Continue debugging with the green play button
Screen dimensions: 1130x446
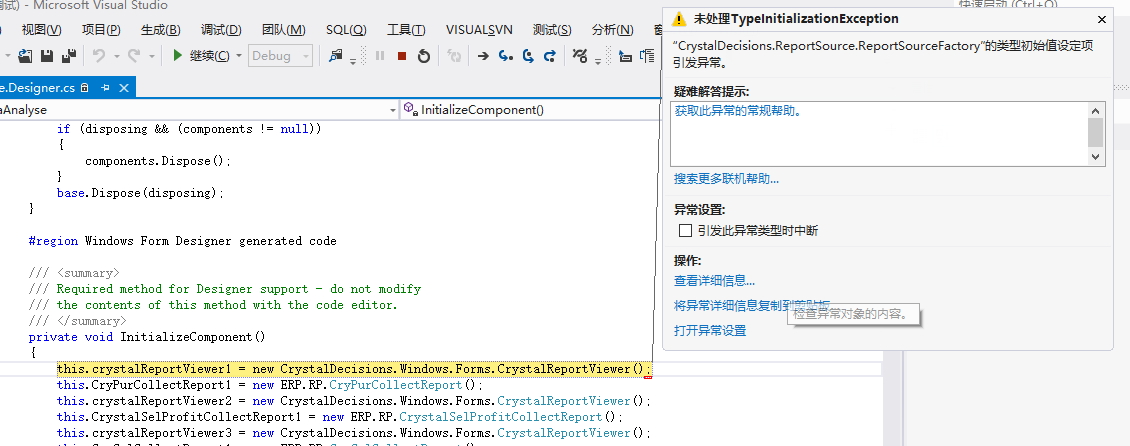pos(177,55)
